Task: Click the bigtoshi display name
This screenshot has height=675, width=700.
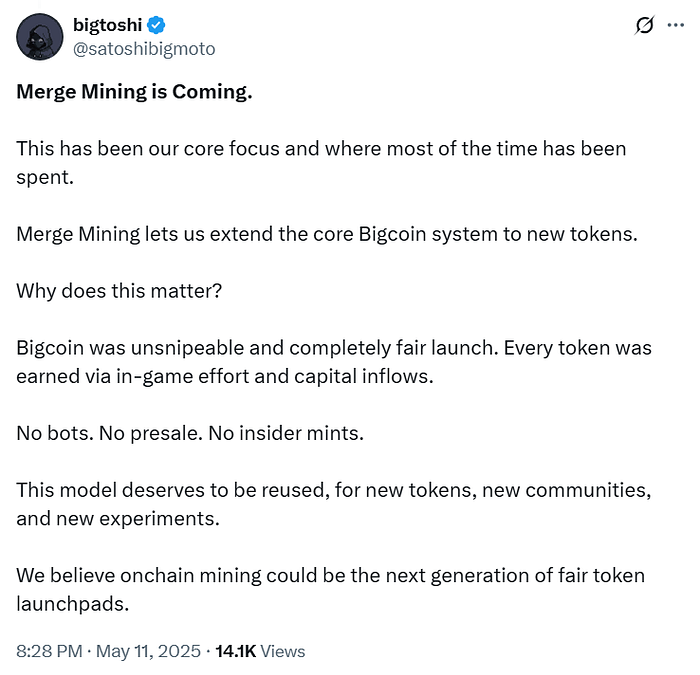Action: [108, 25]
